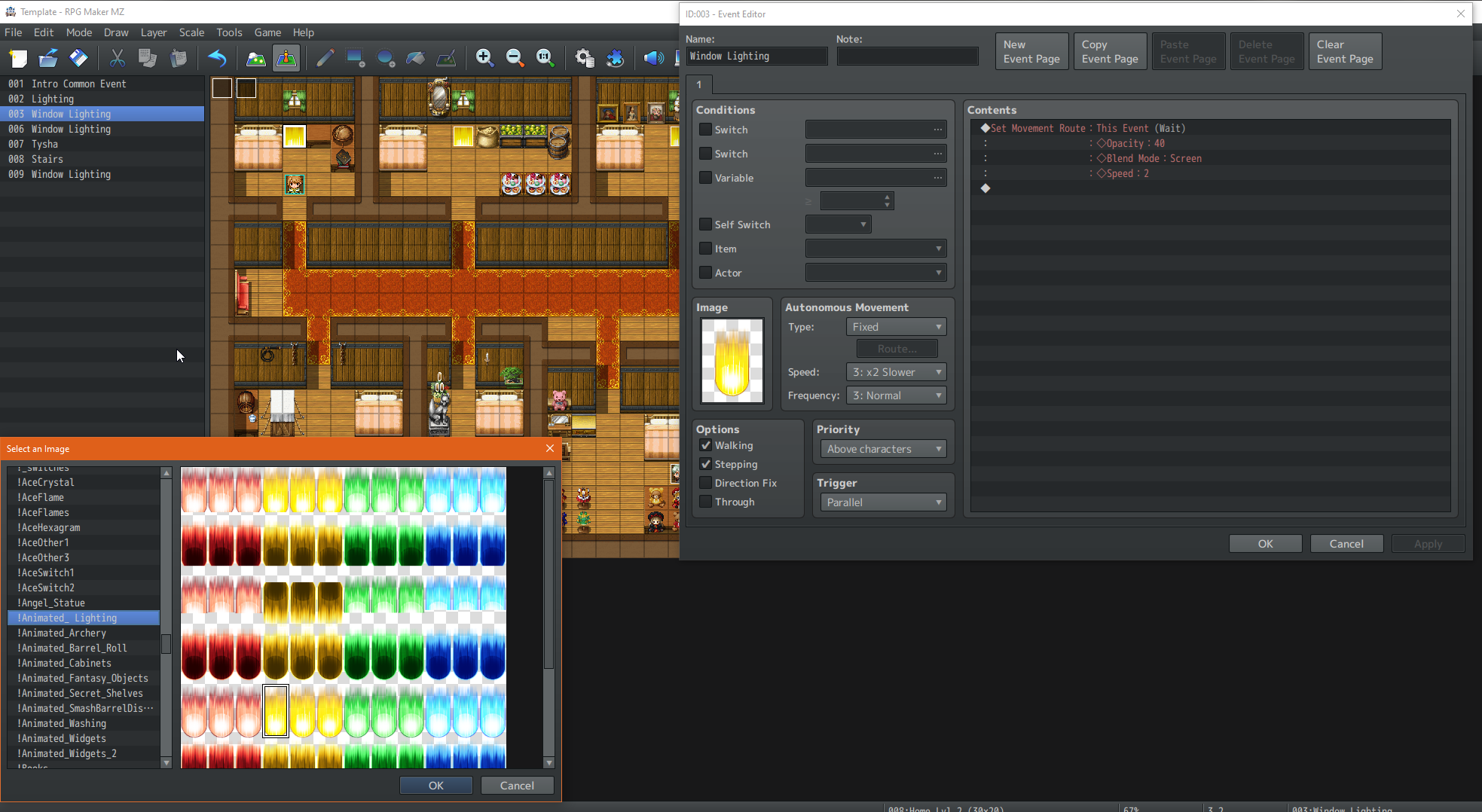Select !Animated_Archery in image list
The width and height of the screenshot is (1482, 812).
click(x=83, y=633)
